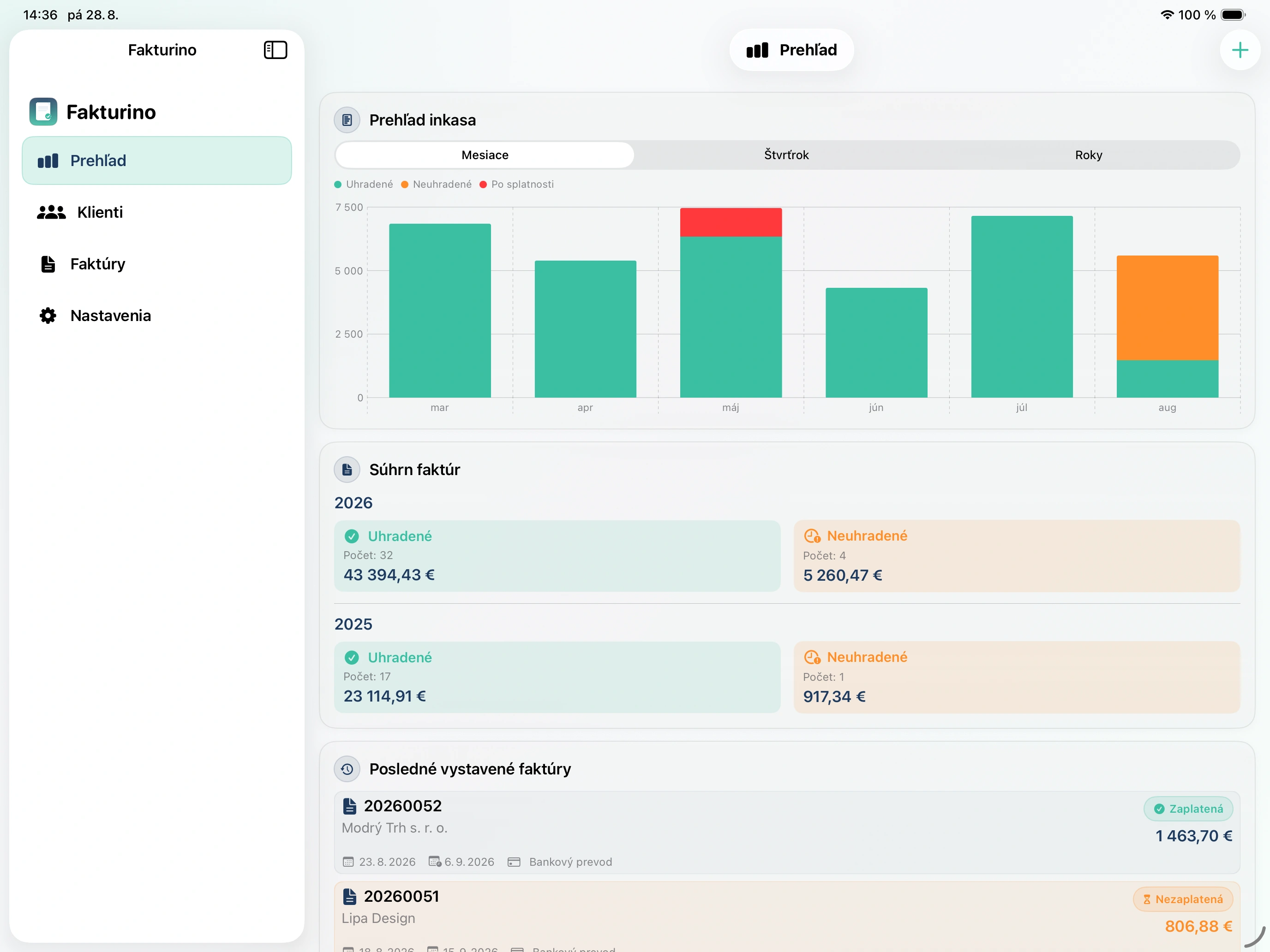Click the Súhrn faktúr document icon
Image resolution: width=1270 pixels, height=952 pixels.
[347, 470]
